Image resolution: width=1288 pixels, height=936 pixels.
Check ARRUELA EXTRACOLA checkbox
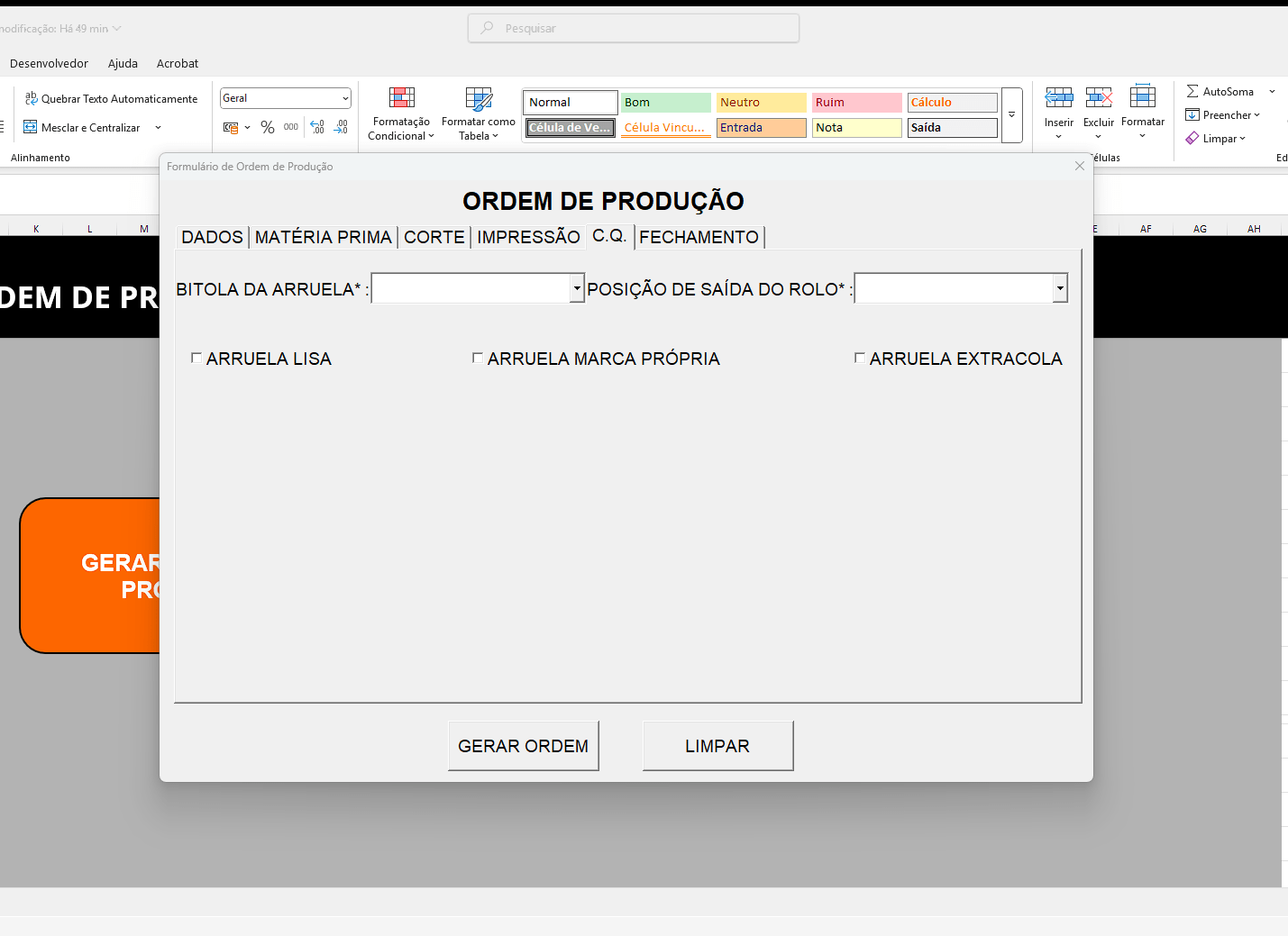(x=860, y=358)
